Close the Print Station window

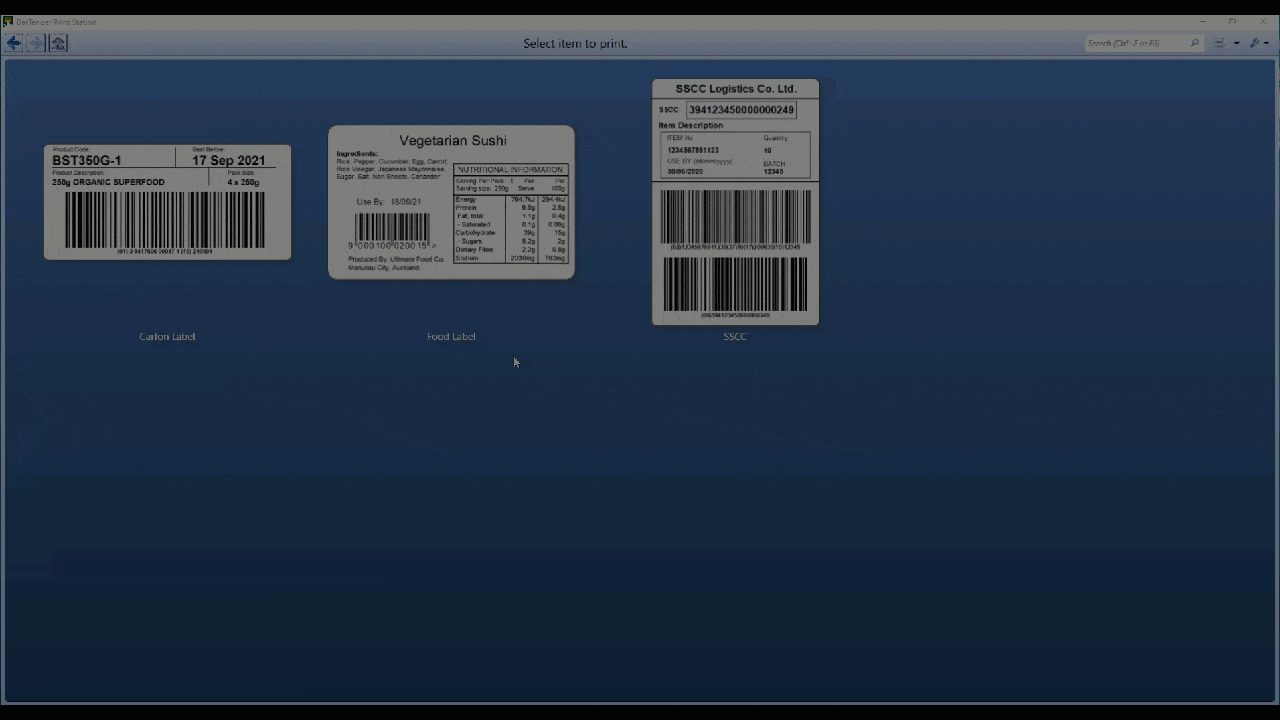coord(1263,21)
